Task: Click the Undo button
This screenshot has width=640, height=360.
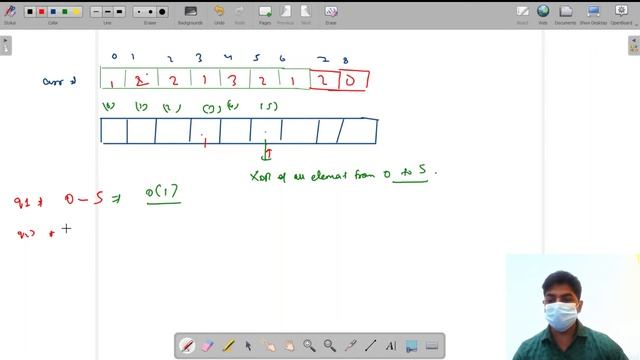Action: click(x=219, y=15)
